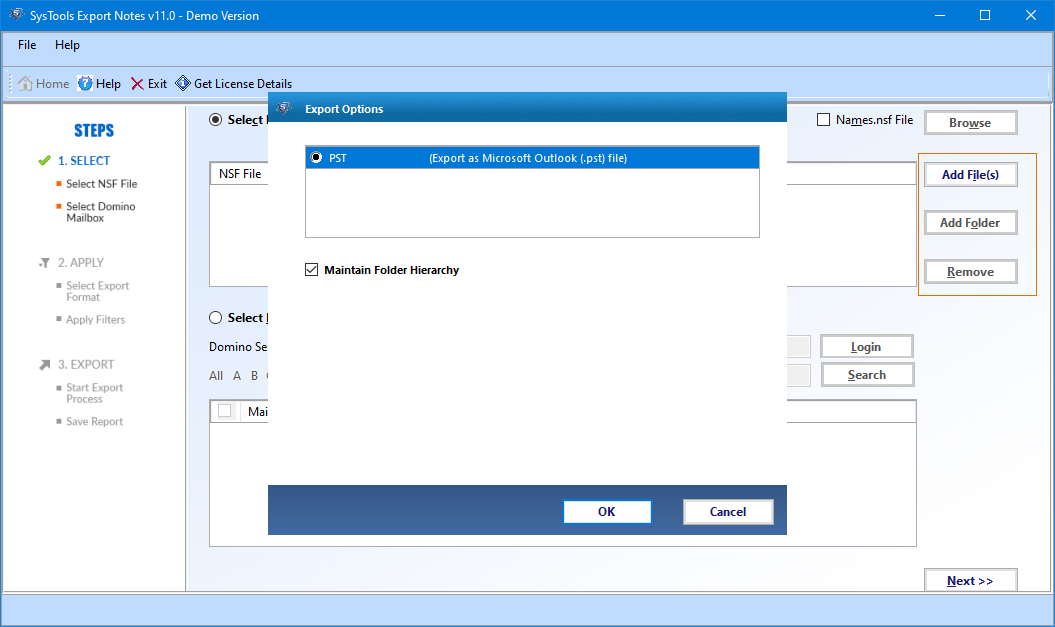Viewport: 1055px width, 627px height.
Task: Open the Help menu
Action: click(x=67, y=45)
